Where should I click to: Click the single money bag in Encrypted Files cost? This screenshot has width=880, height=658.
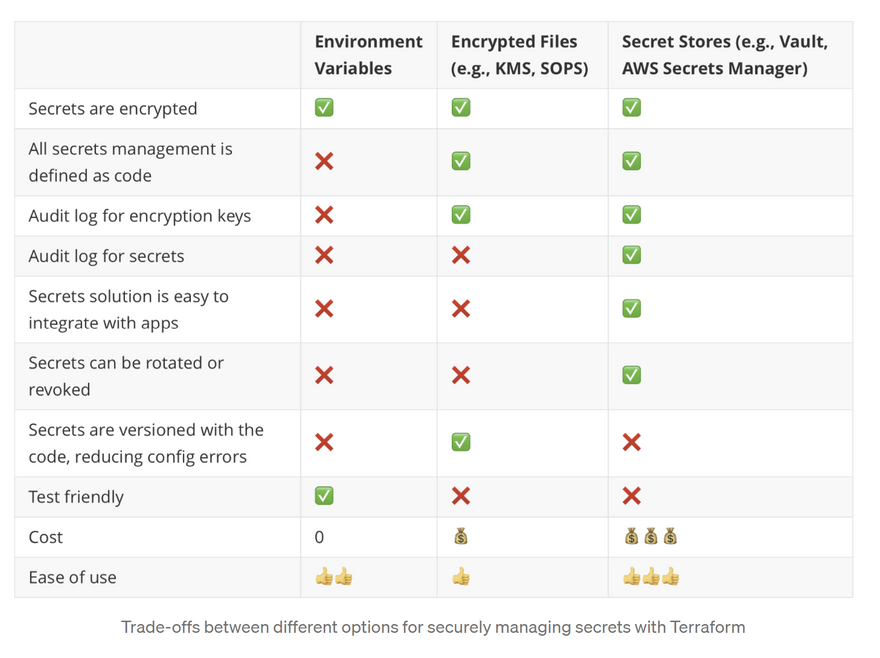460,537
